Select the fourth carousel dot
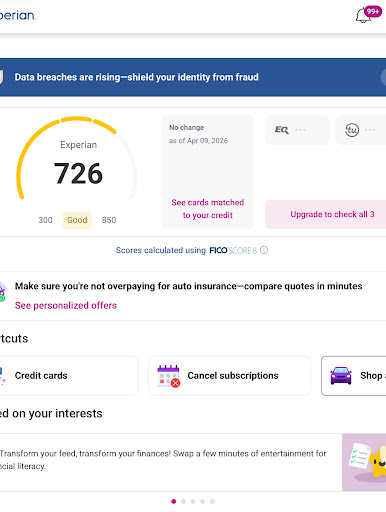Image resolution: width=386 pixels, height=512 pixels. [203, 501]
